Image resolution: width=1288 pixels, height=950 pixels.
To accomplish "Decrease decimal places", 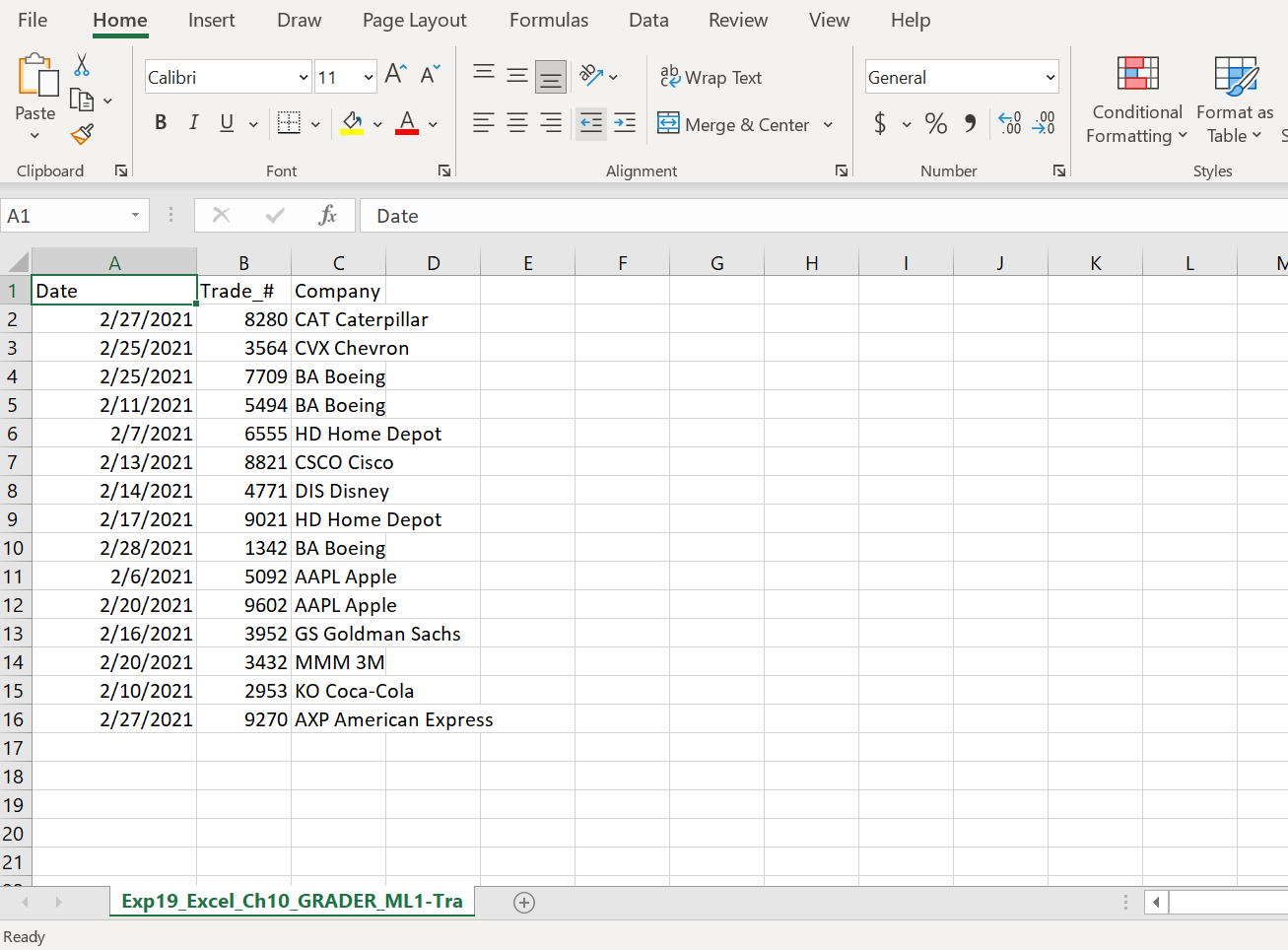I will pos(1044,124).
